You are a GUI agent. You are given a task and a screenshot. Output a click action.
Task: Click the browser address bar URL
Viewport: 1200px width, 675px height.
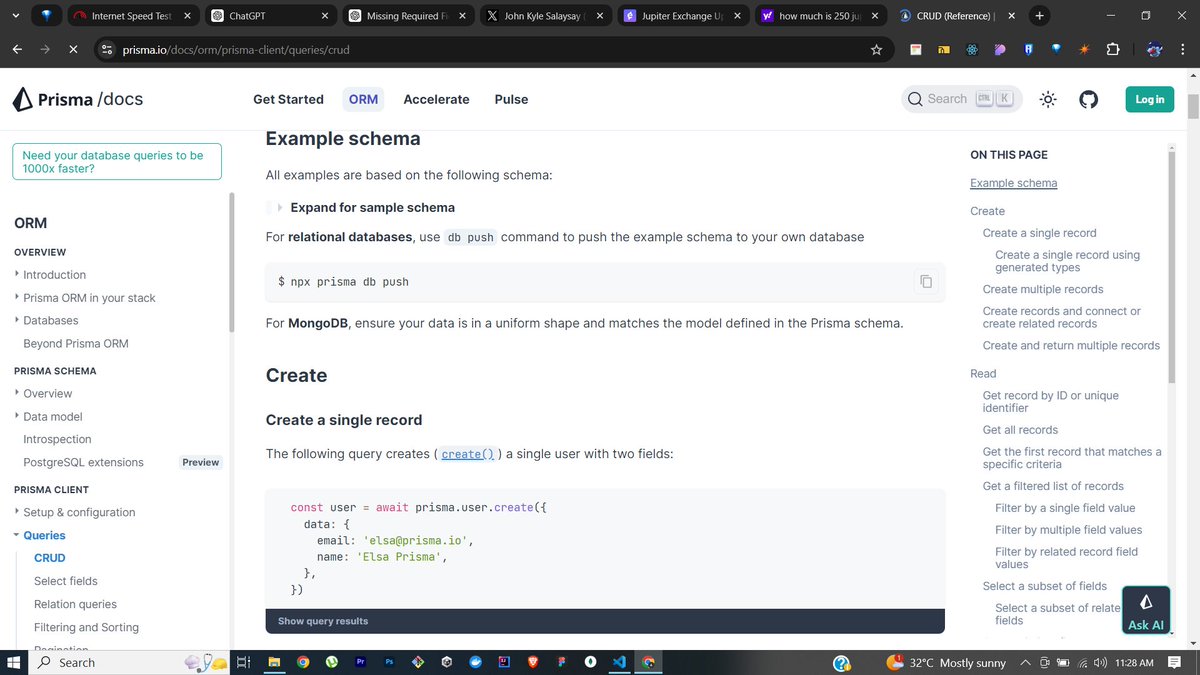click(236, 49)
